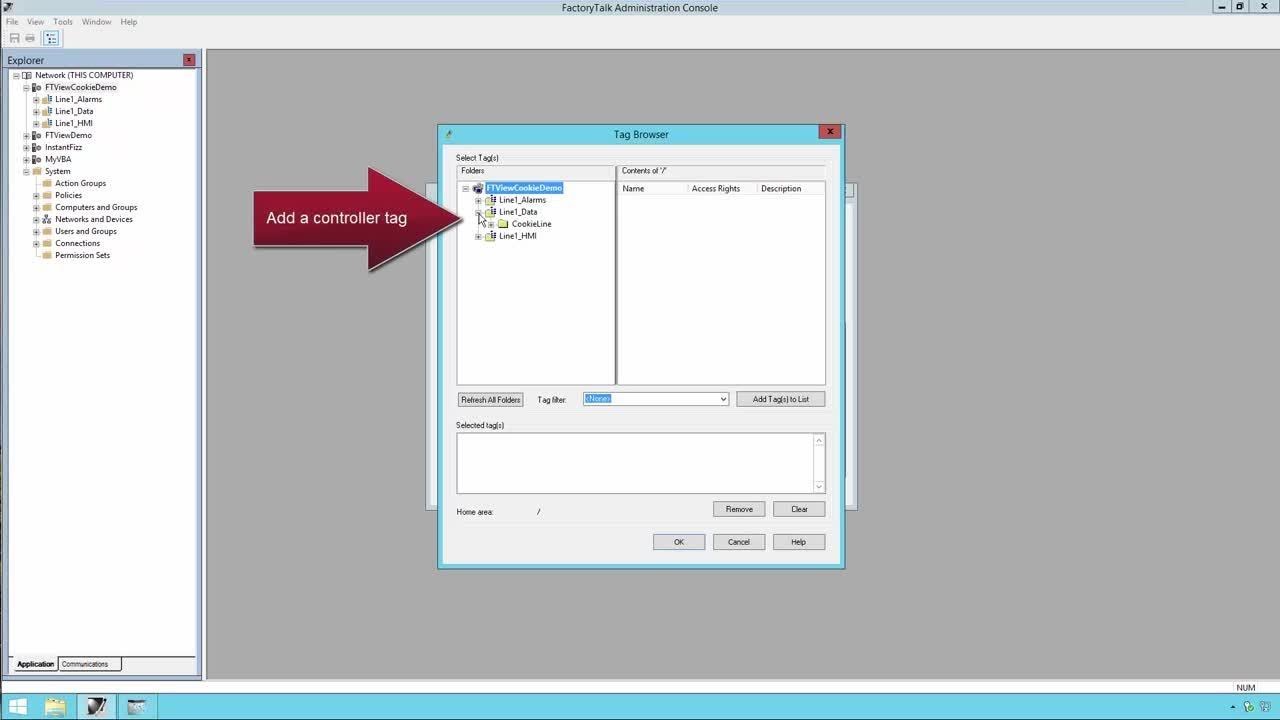Click the FTViewDemo application icon in Explorer
Image resolution: width=1280 pixels, height=720 pixels.
click(37, 135)
